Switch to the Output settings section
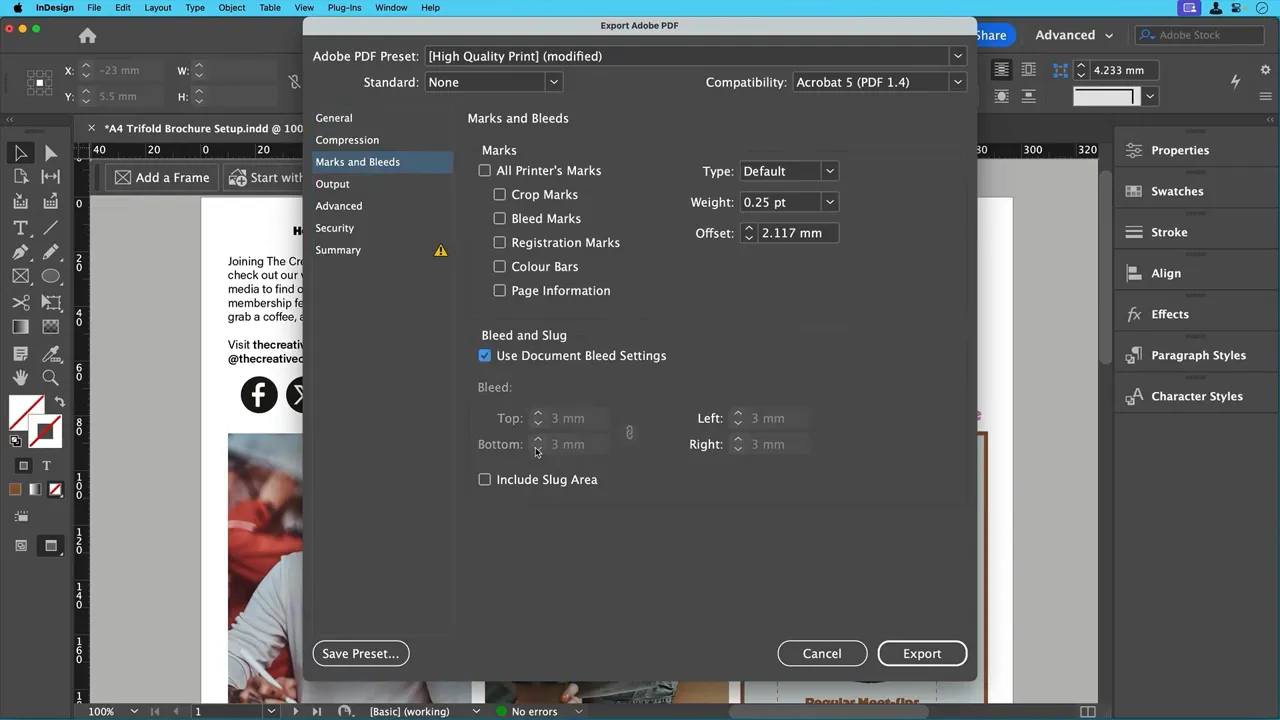 332,183
